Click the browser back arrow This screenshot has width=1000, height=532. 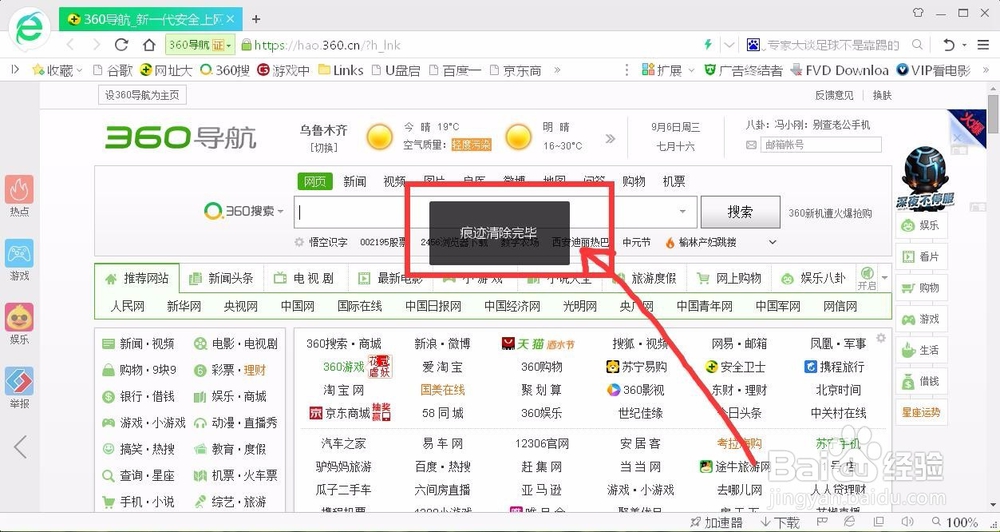pos(70,45)
